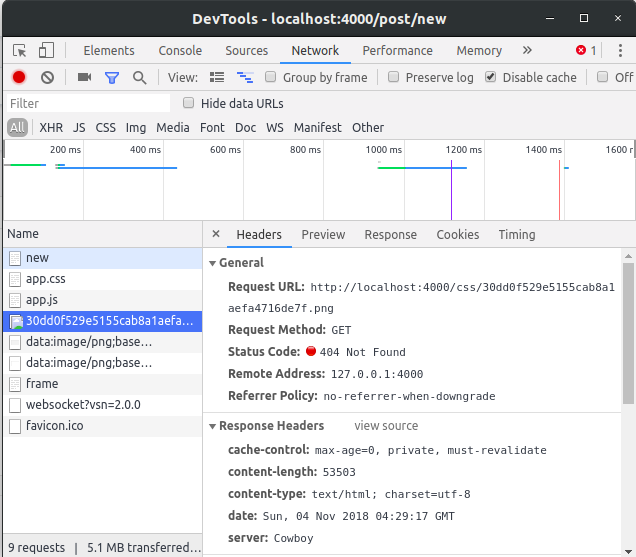This screenshot has height=557, width=636.
Task: Collapse the General section
Action: click(x=212, y=263)
